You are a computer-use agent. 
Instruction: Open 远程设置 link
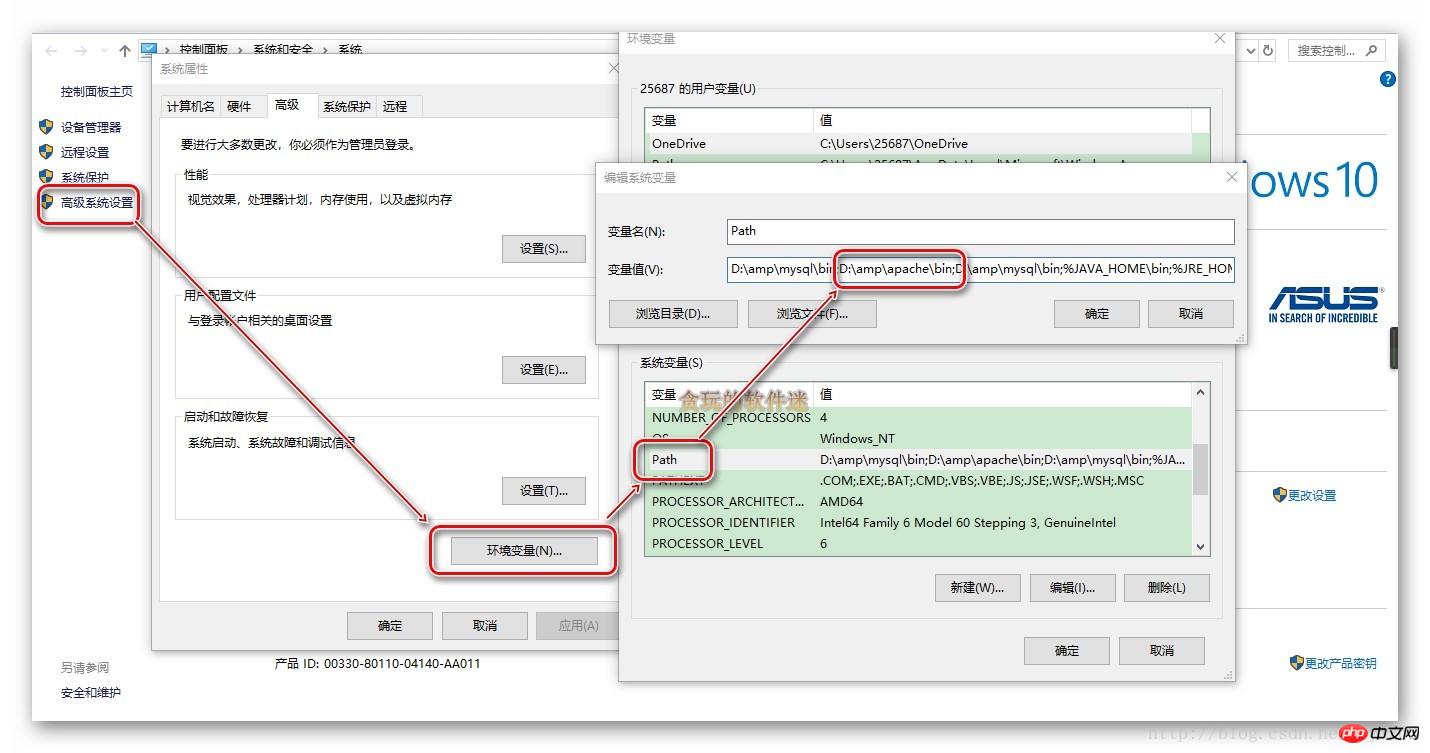85,152
